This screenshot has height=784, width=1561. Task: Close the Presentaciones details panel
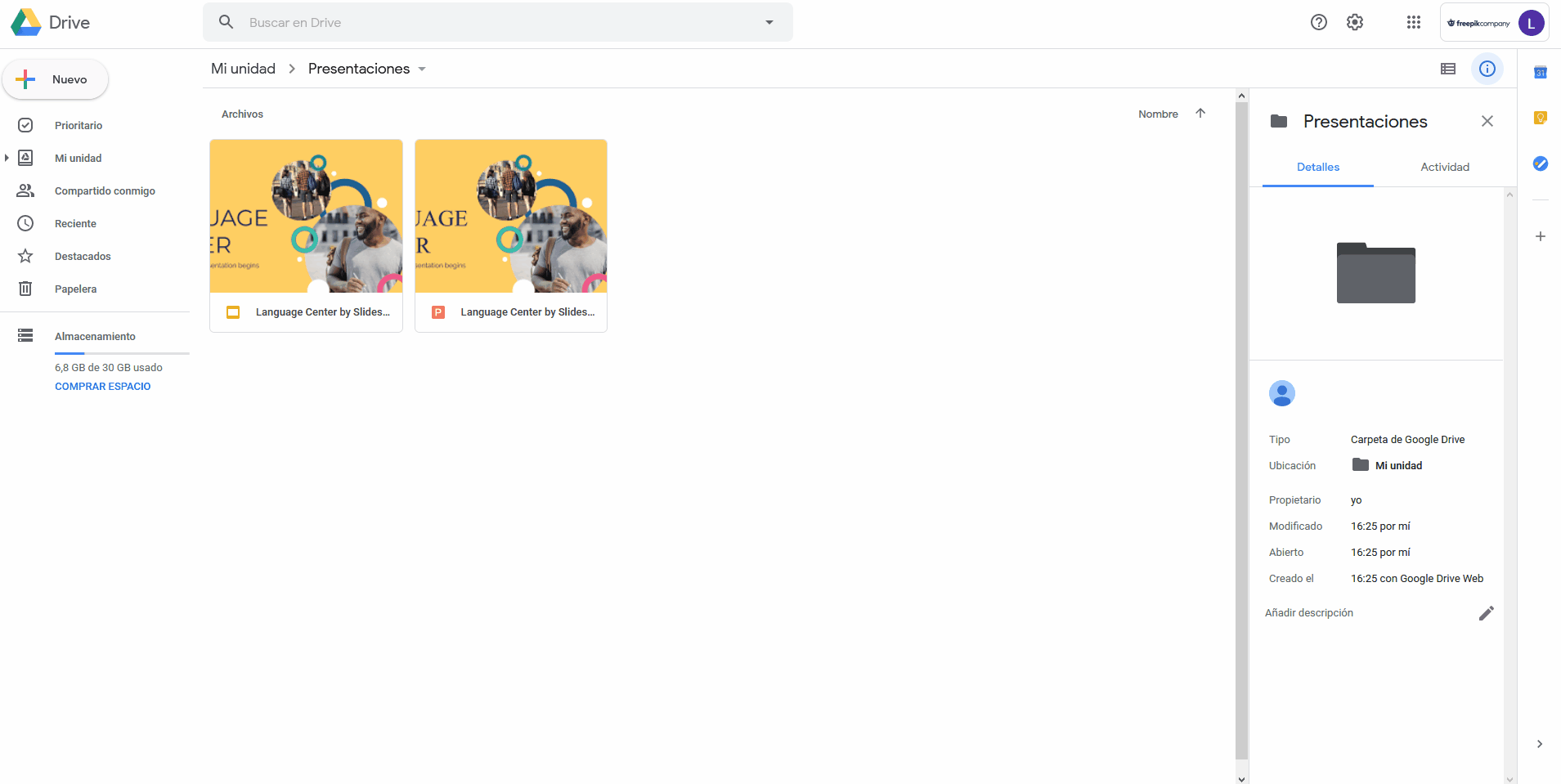point(1487,121)
